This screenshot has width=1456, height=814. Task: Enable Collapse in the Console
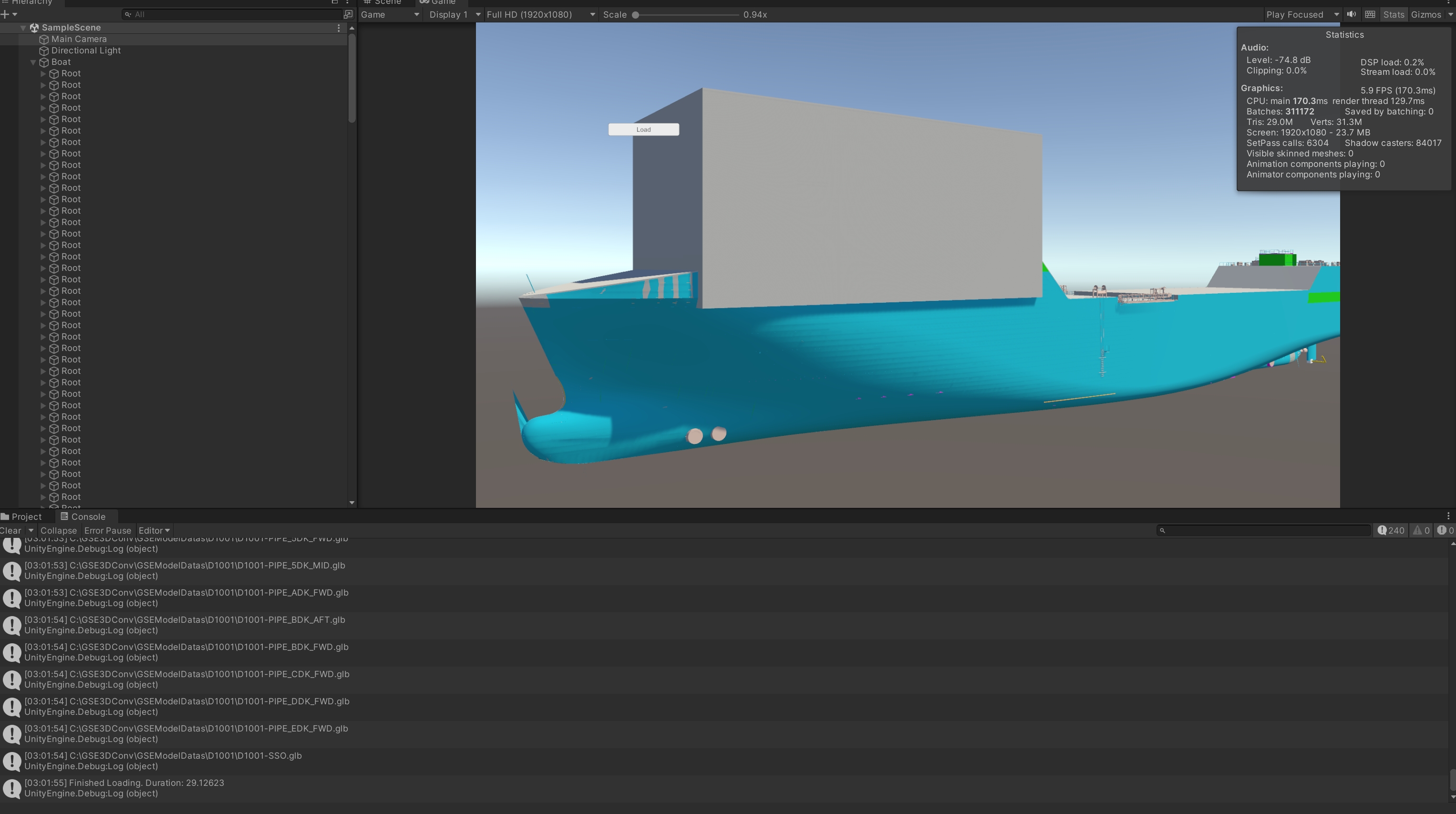pos(59,530)
